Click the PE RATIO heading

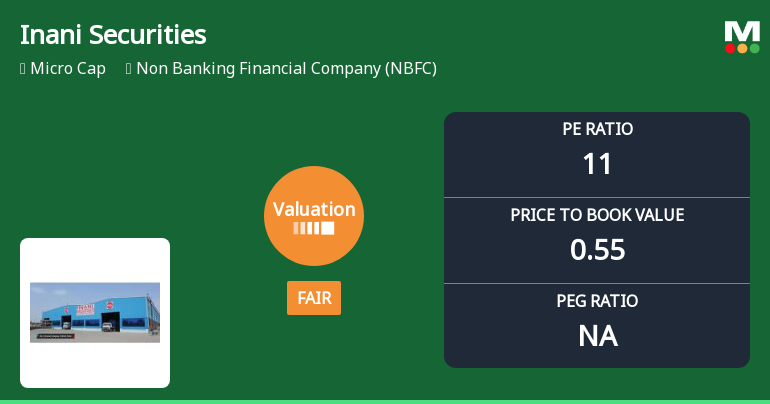tap(597, 129)
